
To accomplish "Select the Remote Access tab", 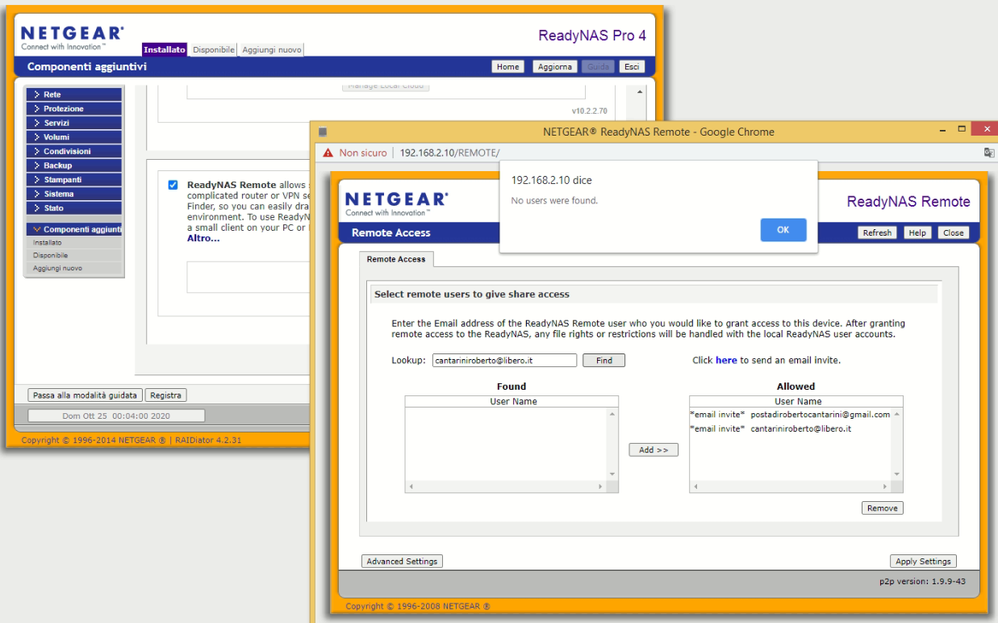I will click(396, 259).
